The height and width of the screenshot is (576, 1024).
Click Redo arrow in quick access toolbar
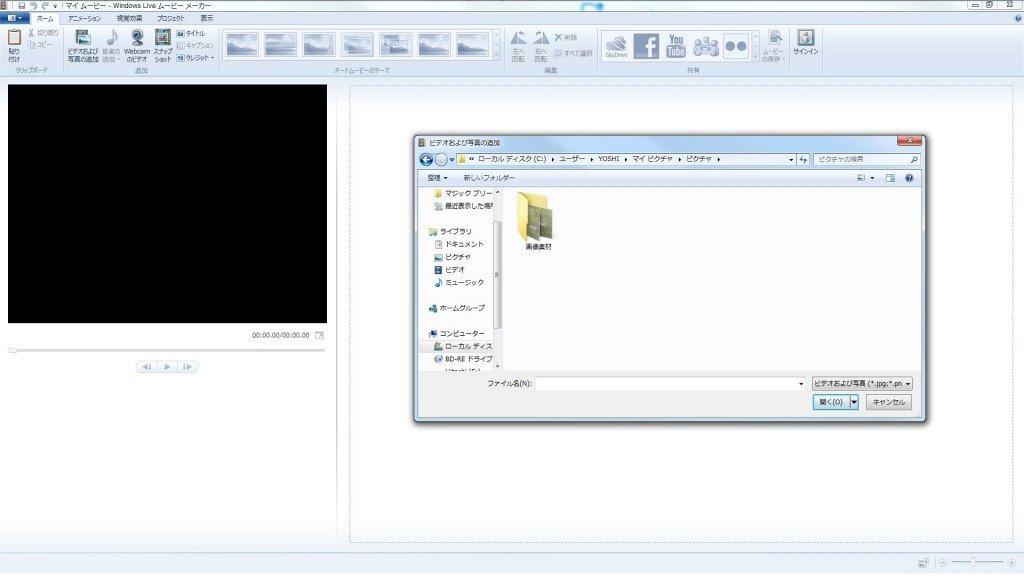[x=44, y=5]
